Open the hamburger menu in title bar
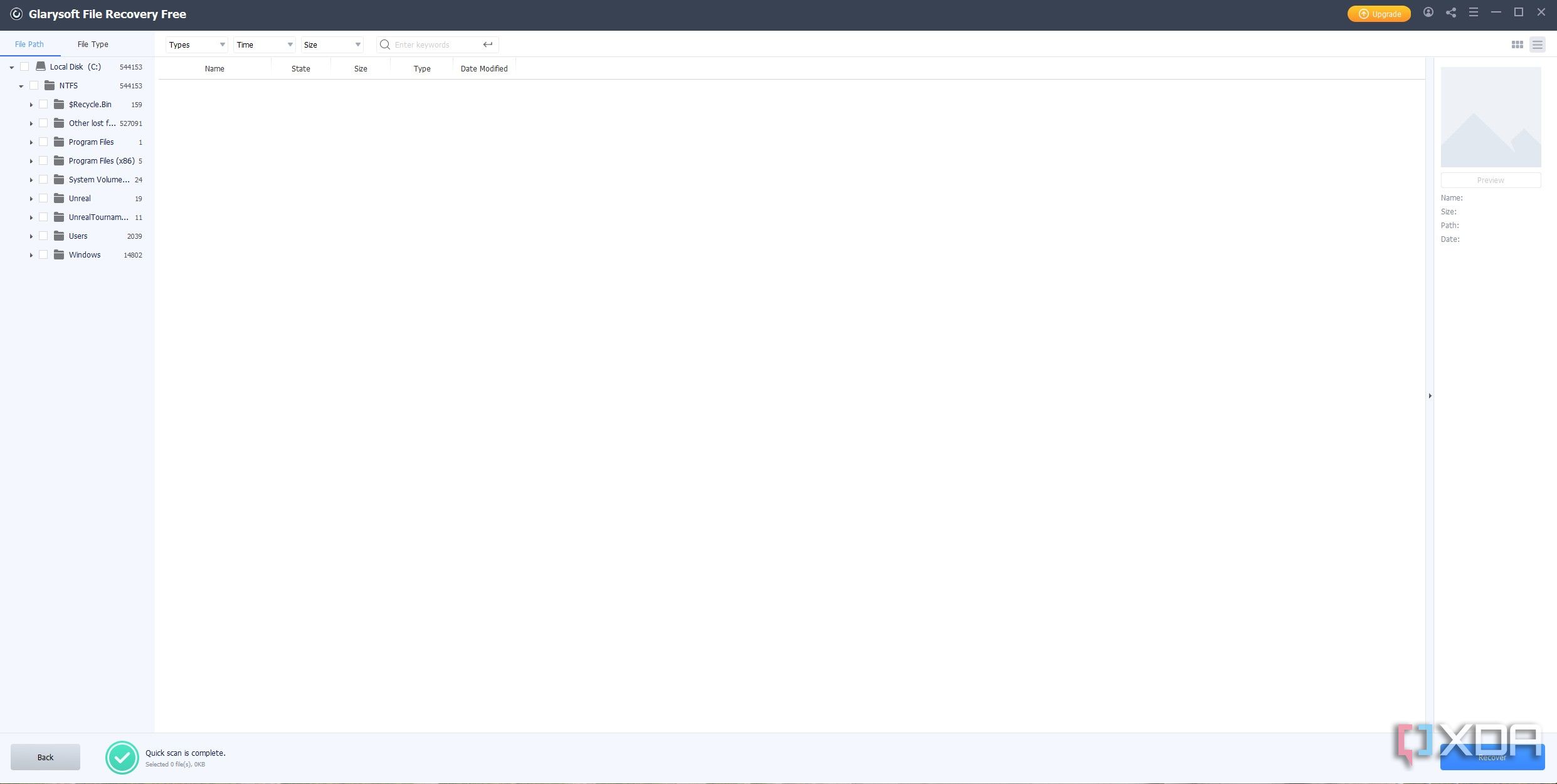 (1474, 13)
